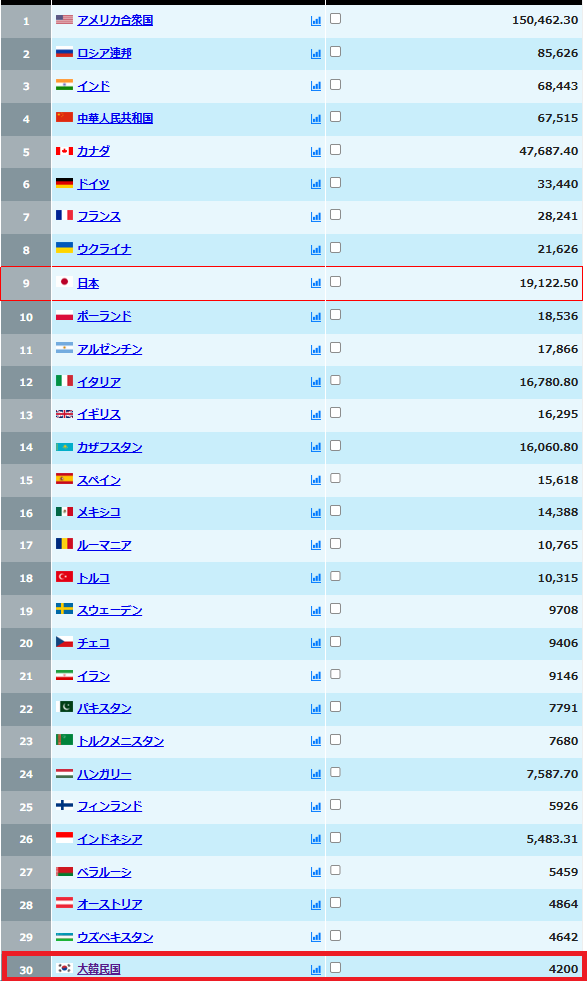
Task: Open the カナダ country link
Action: (93, 151)
